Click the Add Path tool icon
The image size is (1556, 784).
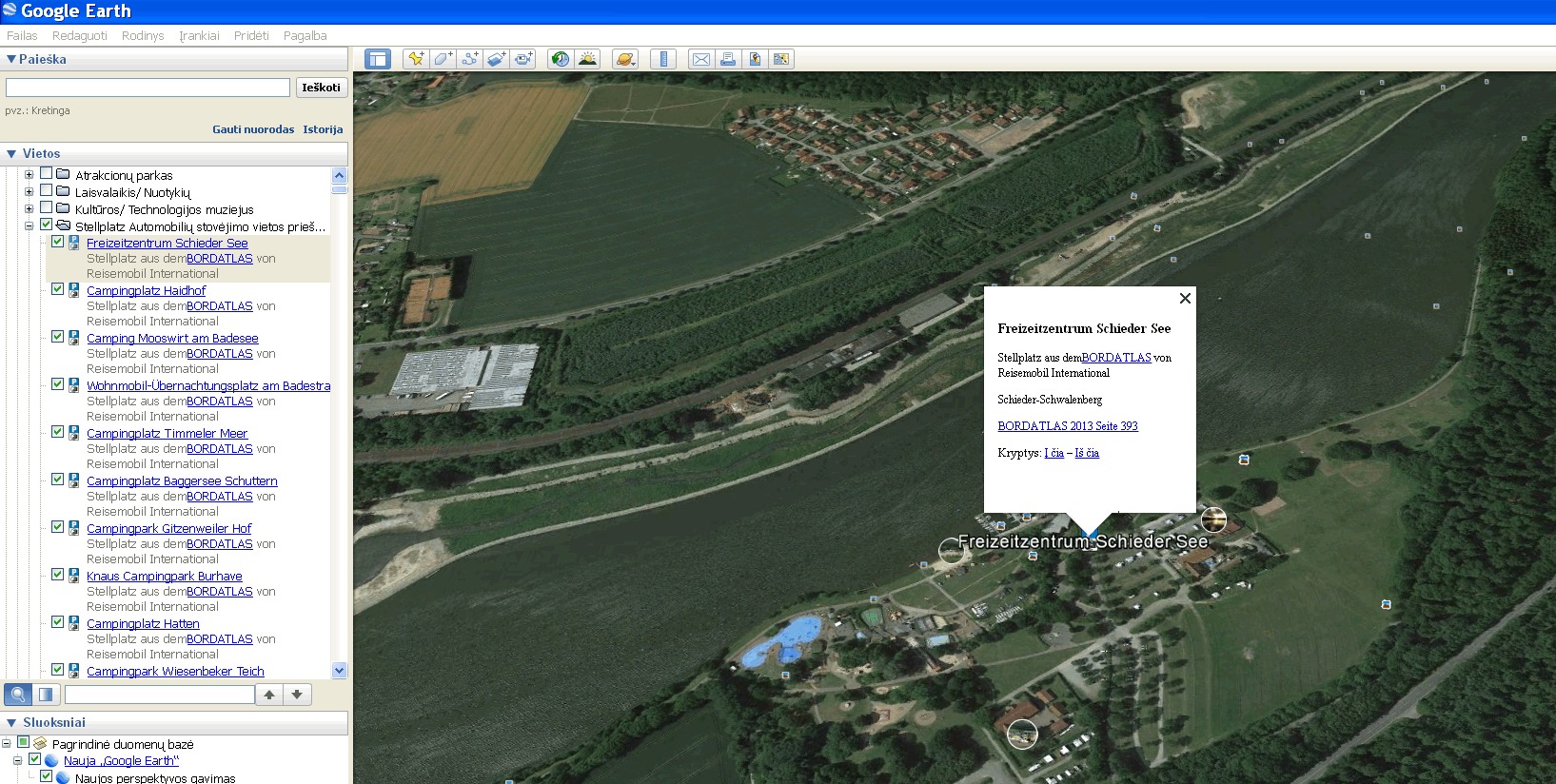pyautogui.click(x=469, y=59)
